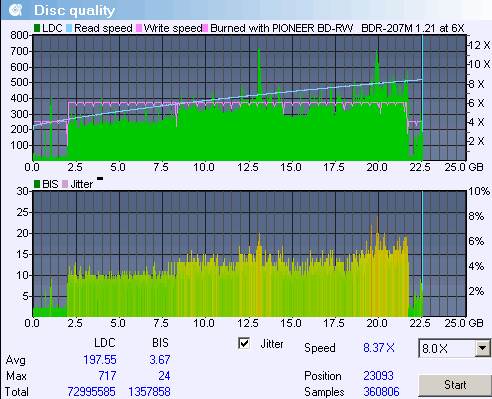The image size is (492, 399).
Task: Click the blue Read speed legend swatch
Action: click(69, 28)
